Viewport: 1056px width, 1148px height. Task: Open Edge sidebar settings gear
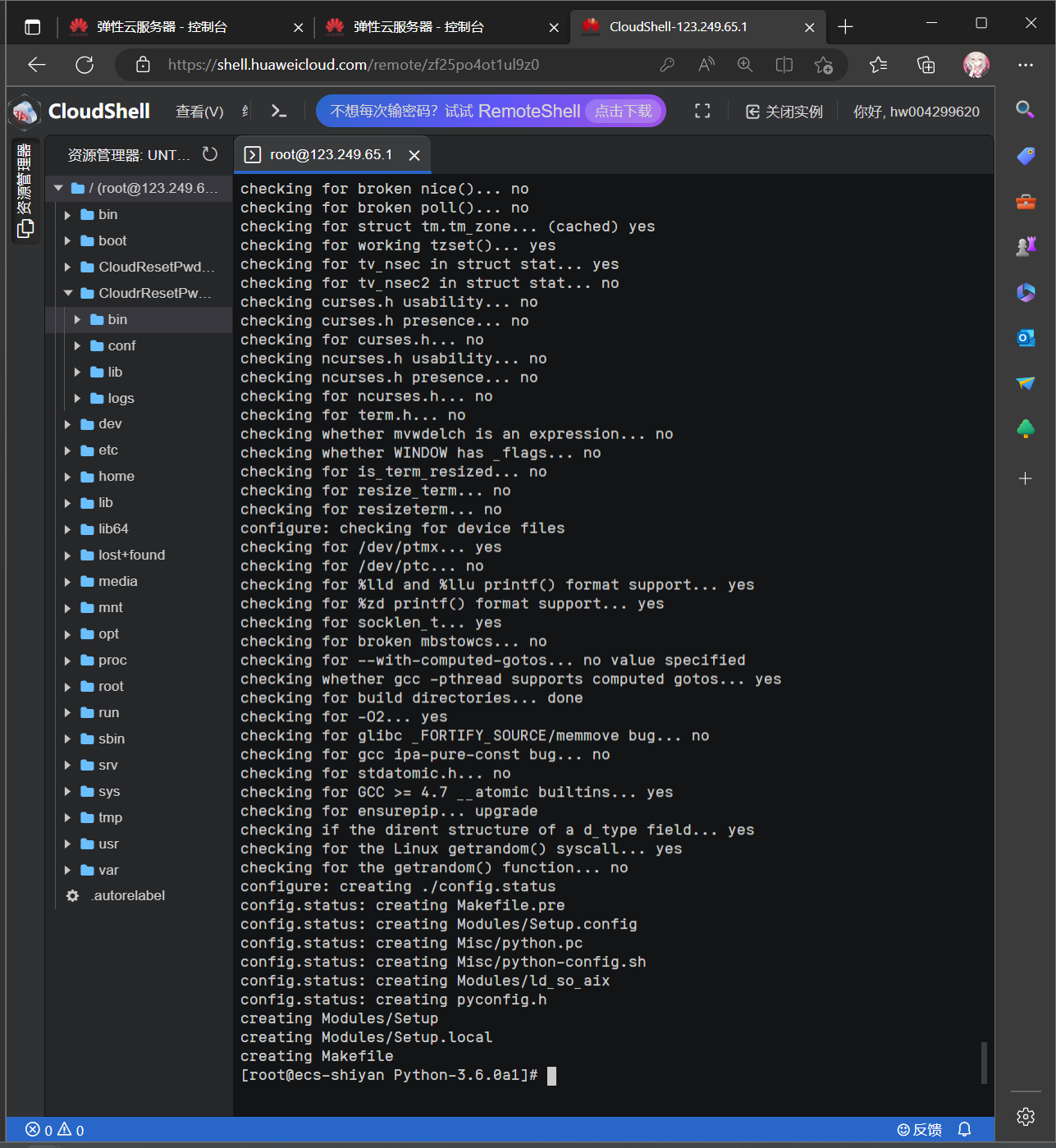[1026, 1116]
